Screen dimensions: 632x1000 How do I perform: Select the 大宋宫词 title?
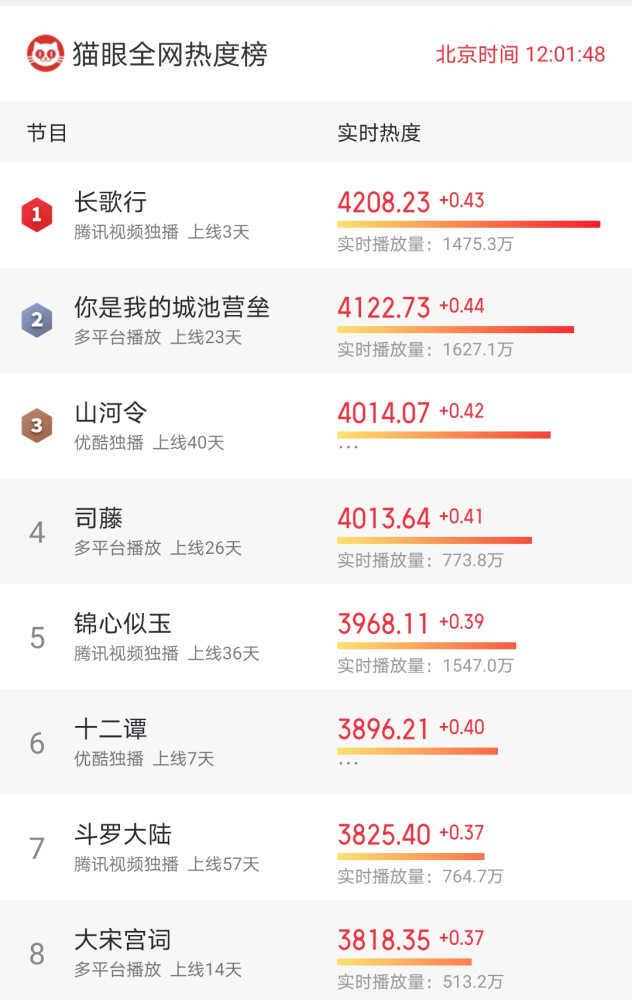[x=122, y=939]
